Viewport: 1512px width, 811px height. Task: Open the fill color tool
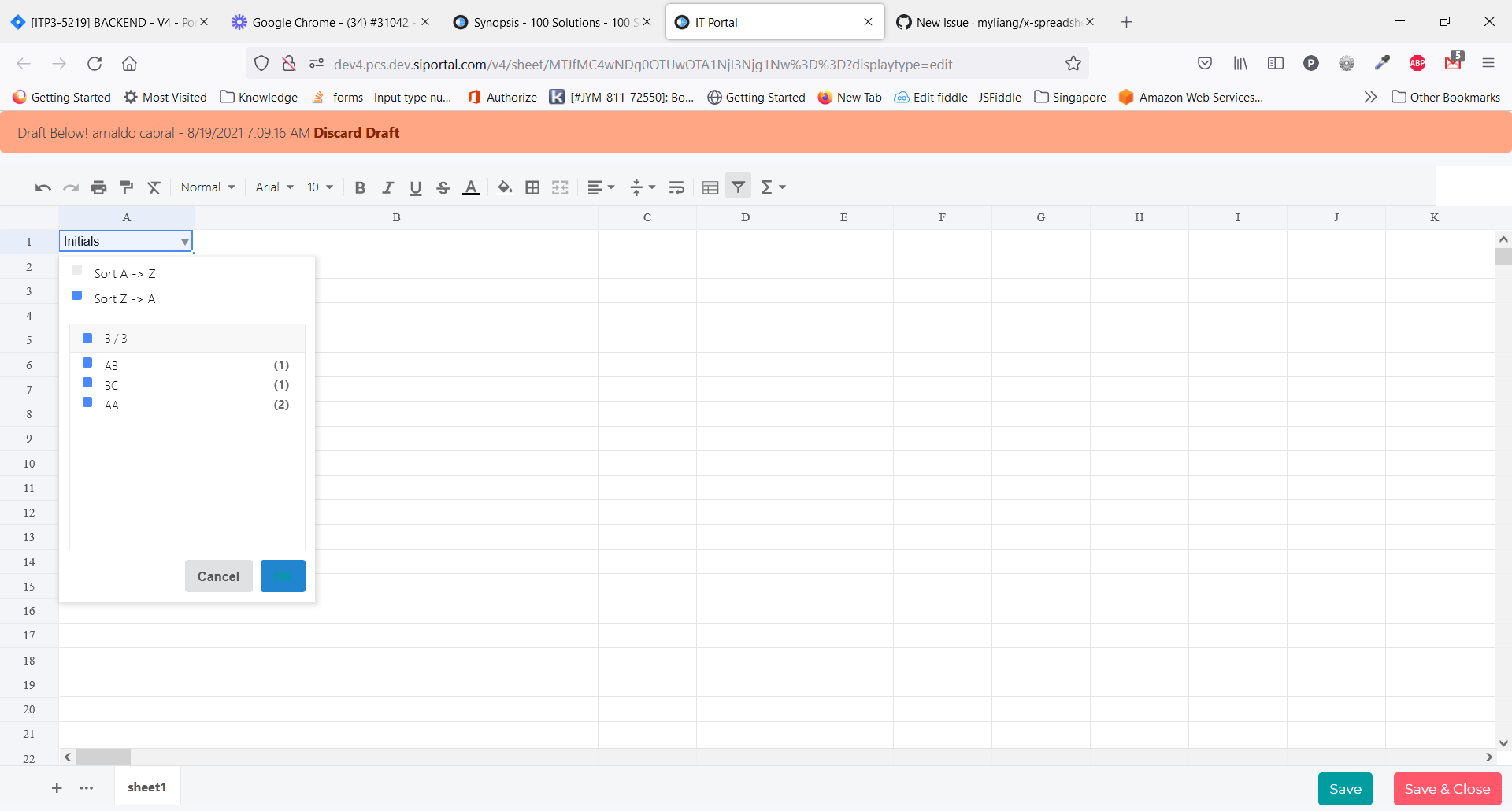tap(505, 187)
